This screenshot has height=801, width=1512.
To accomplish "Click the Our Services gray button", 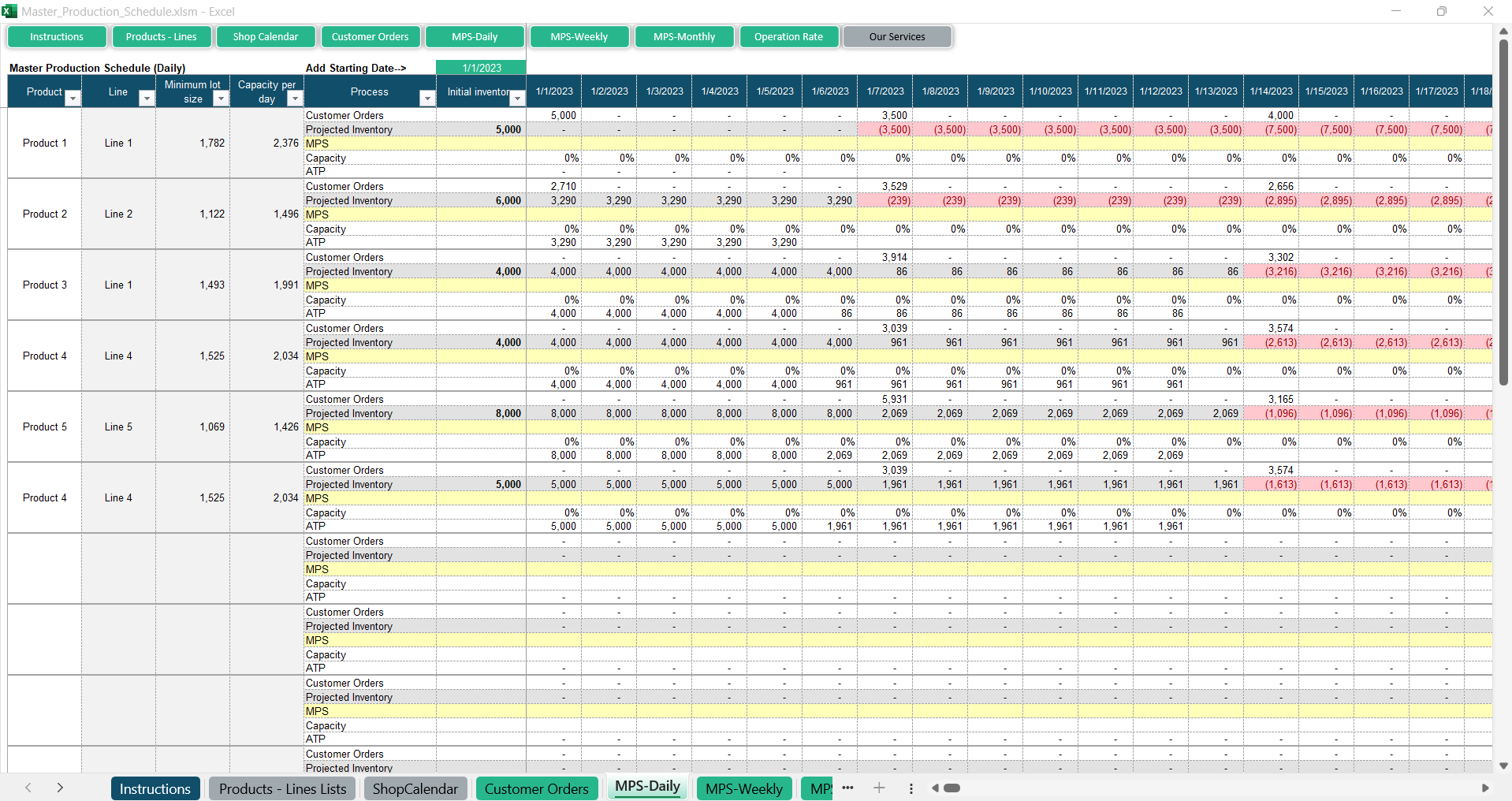I will (897, 37).
